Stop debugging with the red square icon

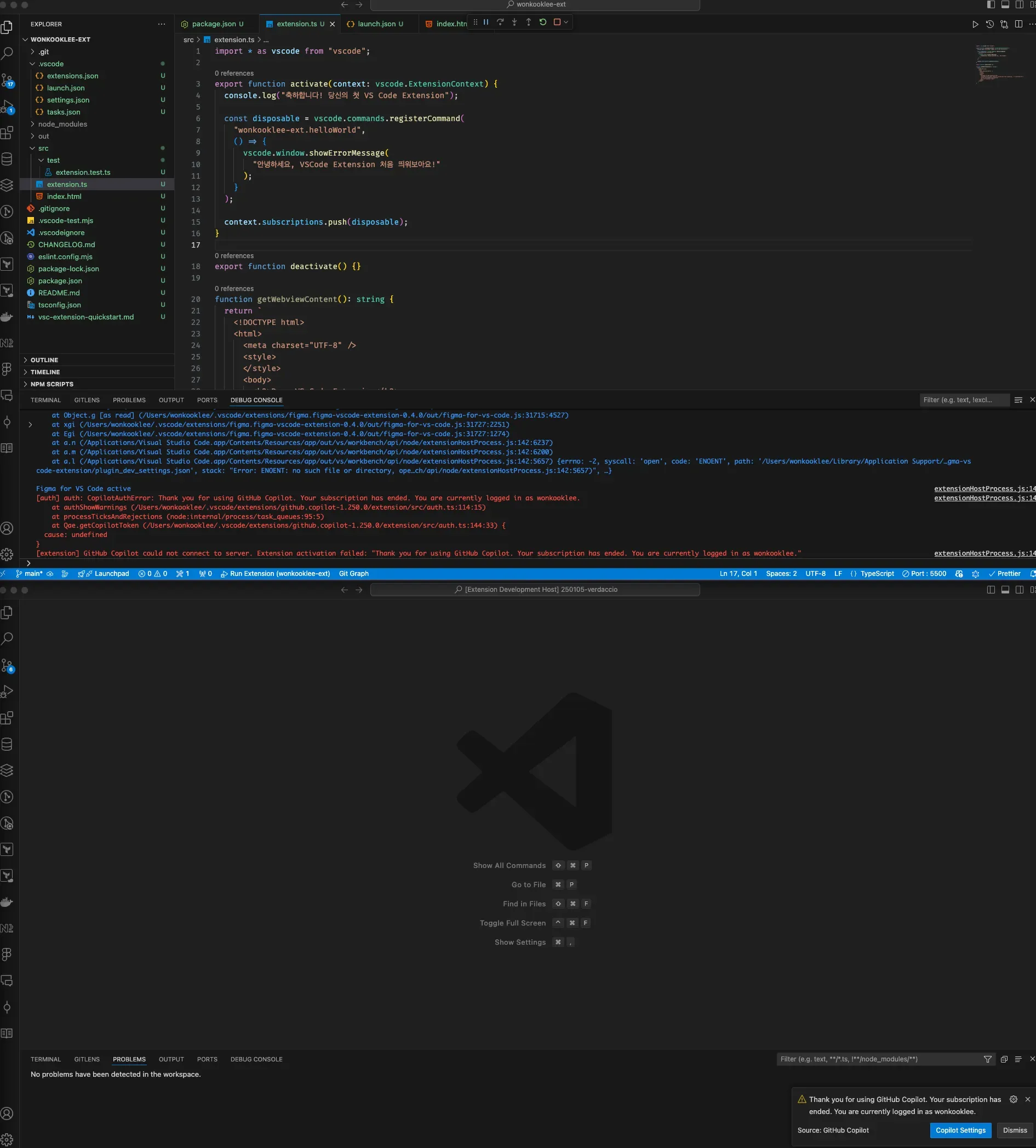[x=557, y=22]
